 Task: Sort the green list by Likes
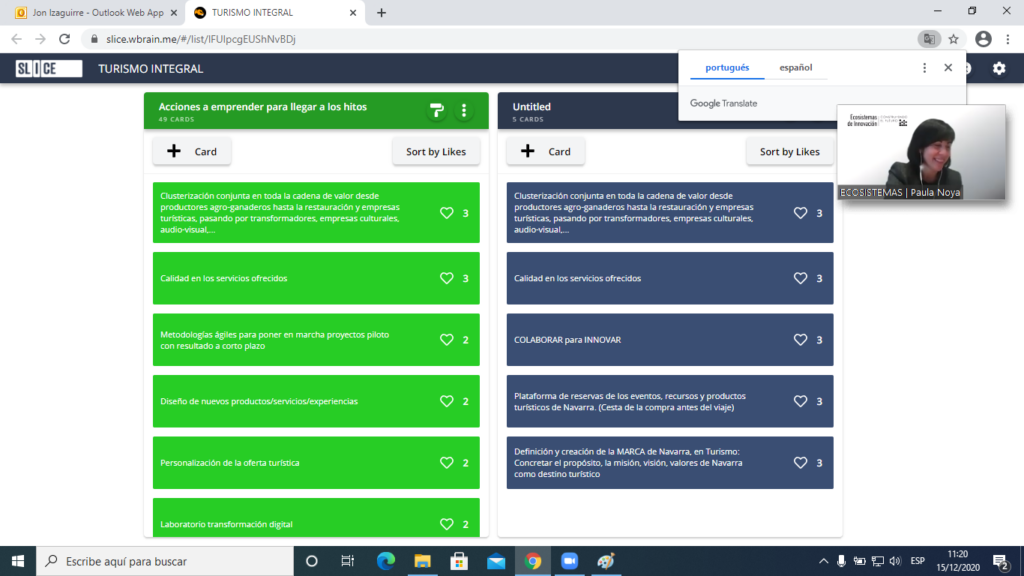pos(436,152)
